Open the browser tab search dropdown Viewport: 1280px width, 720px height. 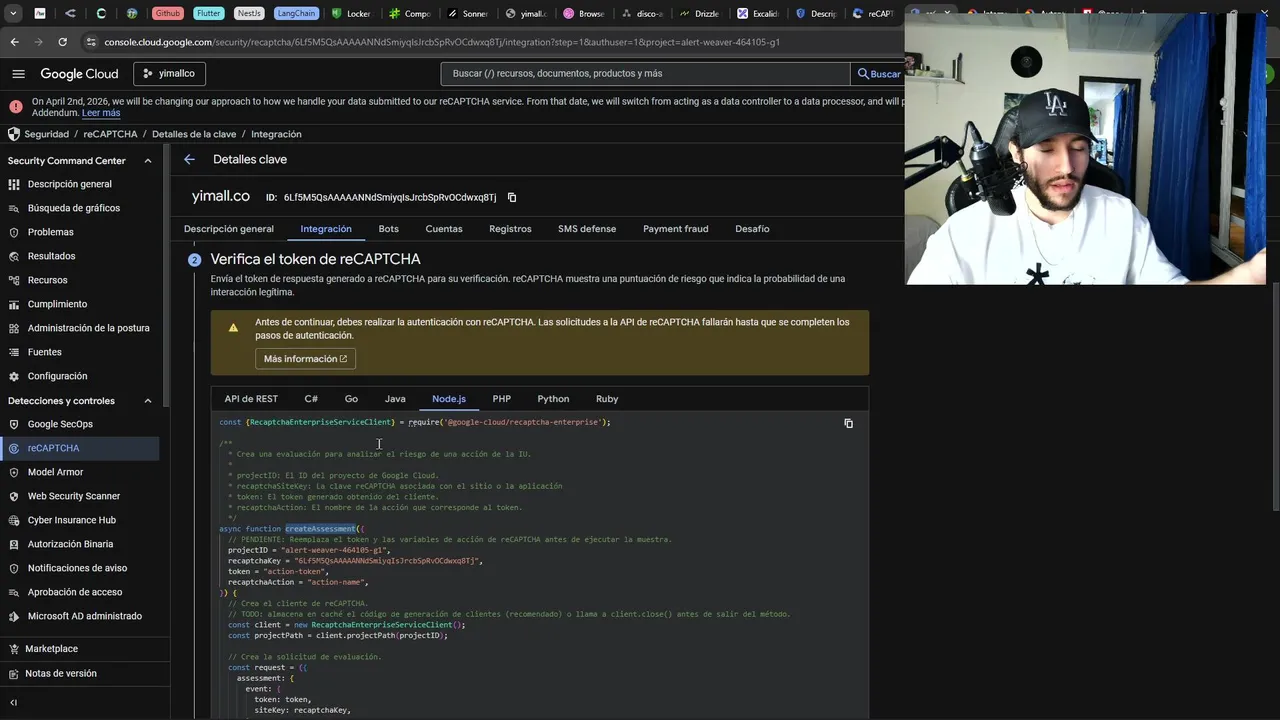tap(14, 14)
